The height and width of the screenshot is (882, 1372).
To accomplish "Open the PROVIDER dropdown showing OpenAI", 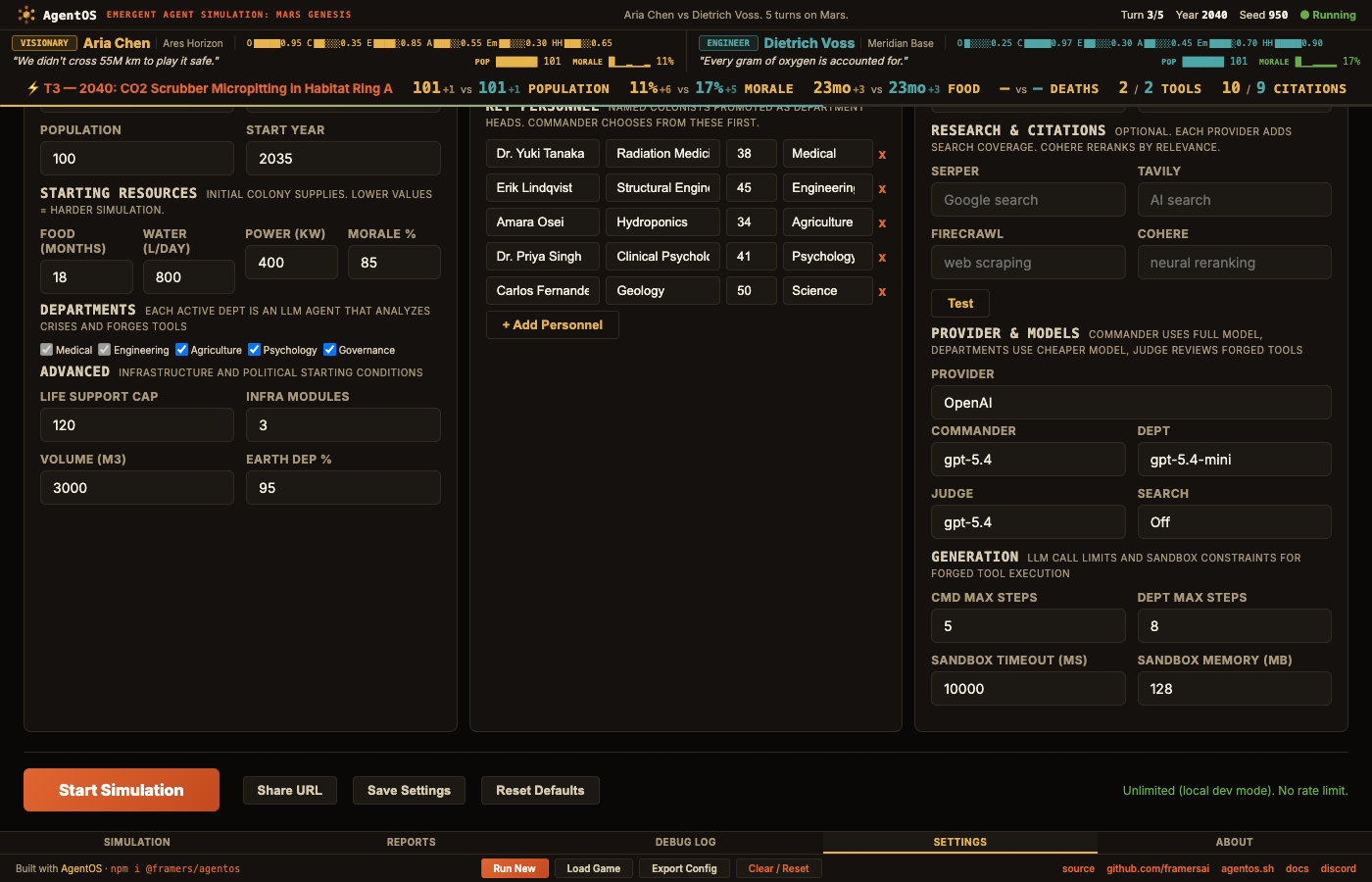I will tap(1131, 402).
